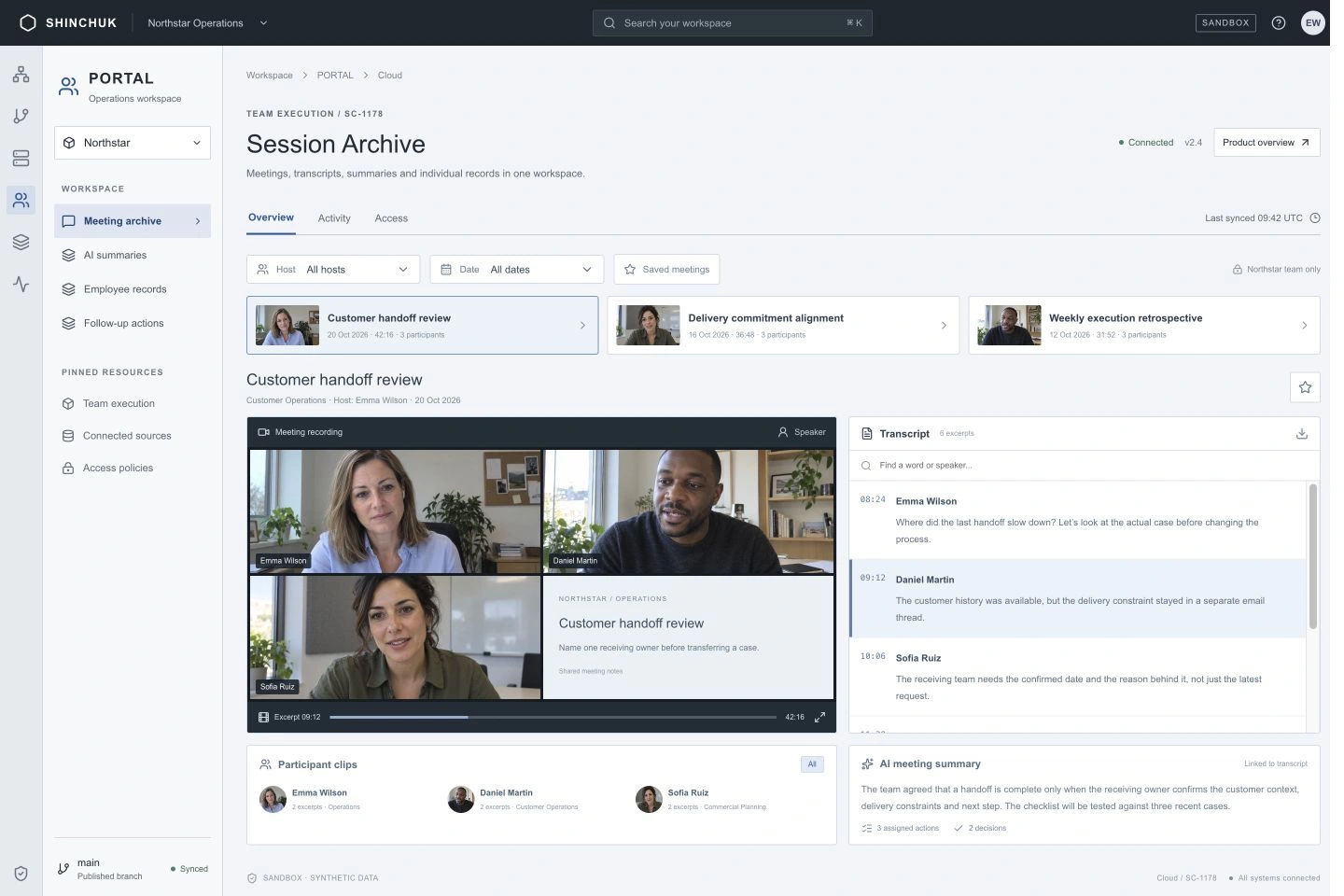Screen dimensions: 1344x896
Task: Seek on the recording progress bar
Action: [553, 718]
